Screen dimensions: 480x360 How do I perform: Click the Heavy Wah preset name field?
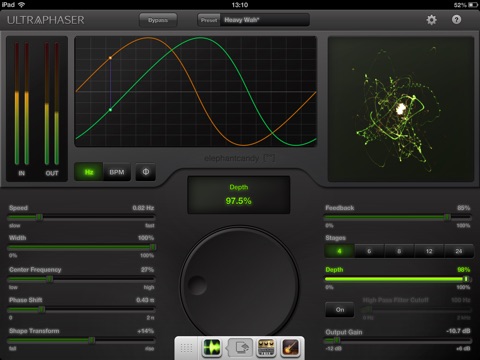point(265,20)
